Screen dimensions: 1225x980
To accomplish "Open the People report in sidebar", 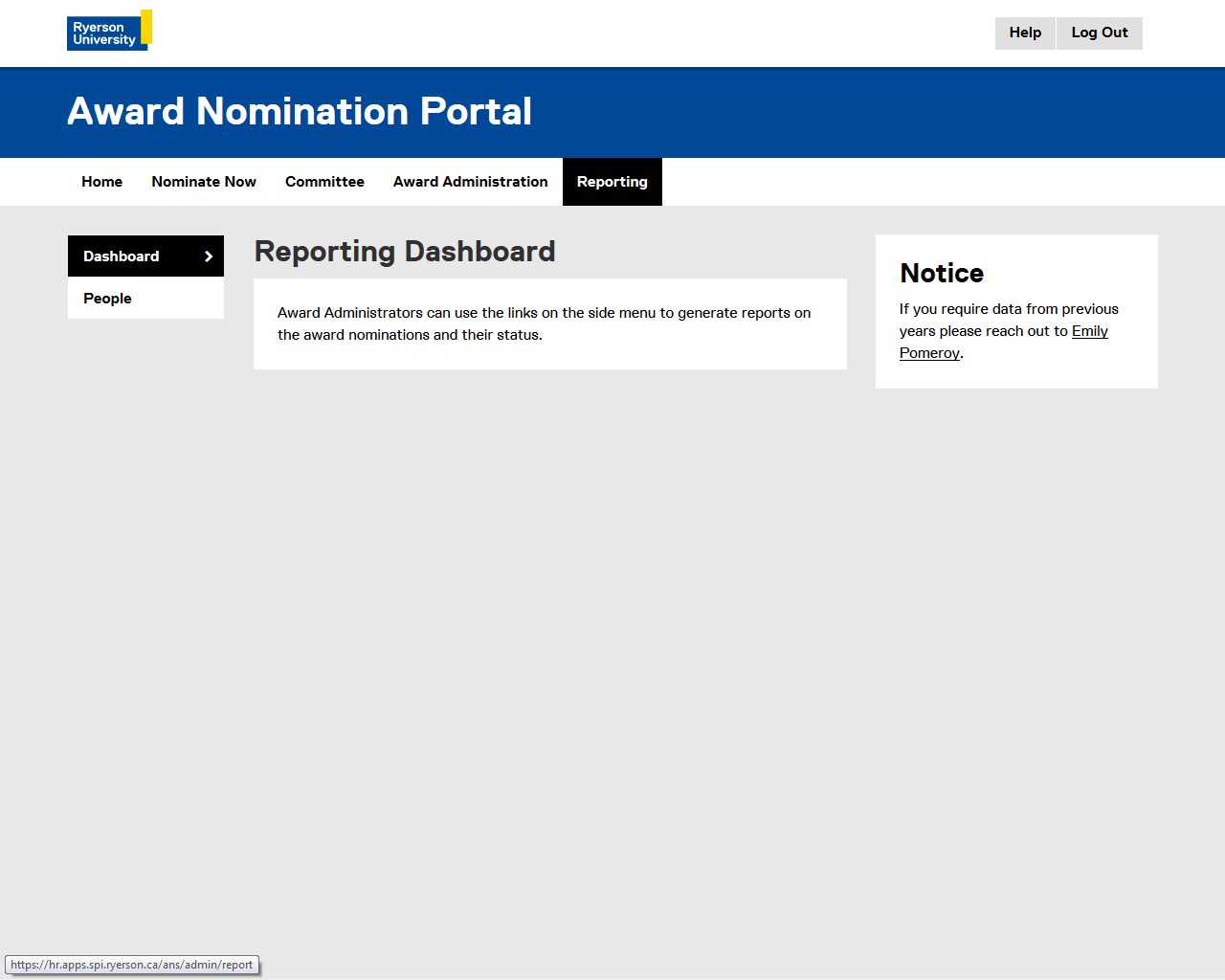I will tap(107, 299).
